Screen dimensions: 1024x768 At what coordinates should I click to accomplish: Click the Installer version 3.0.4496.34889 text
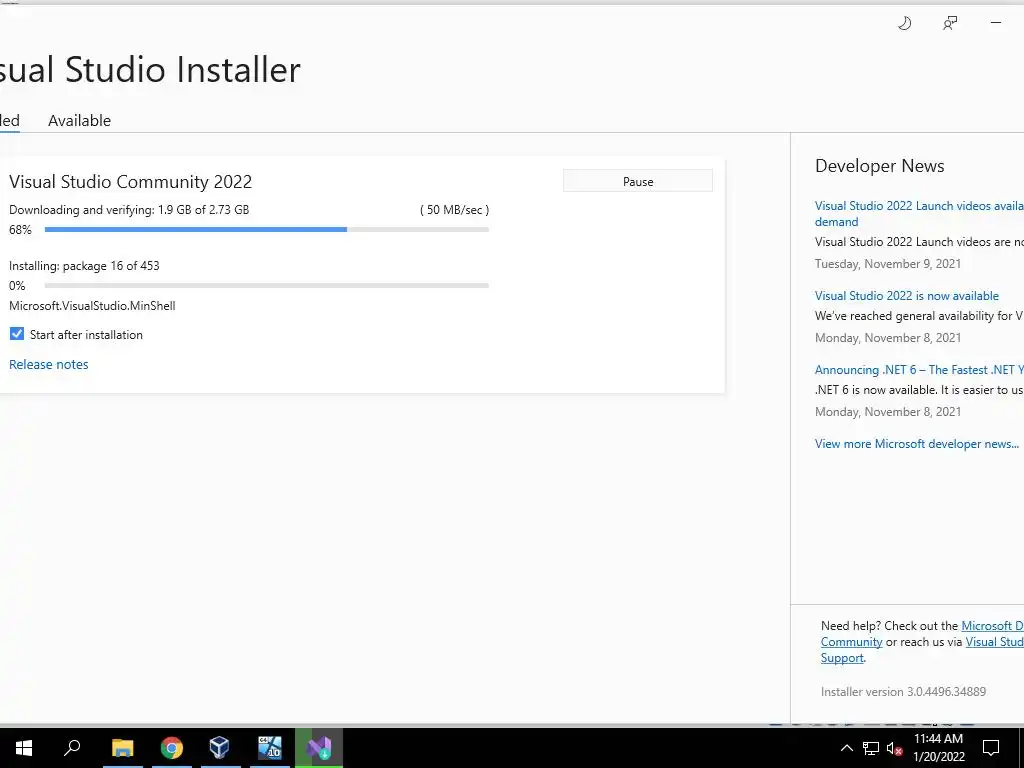[x=903, y=692]
